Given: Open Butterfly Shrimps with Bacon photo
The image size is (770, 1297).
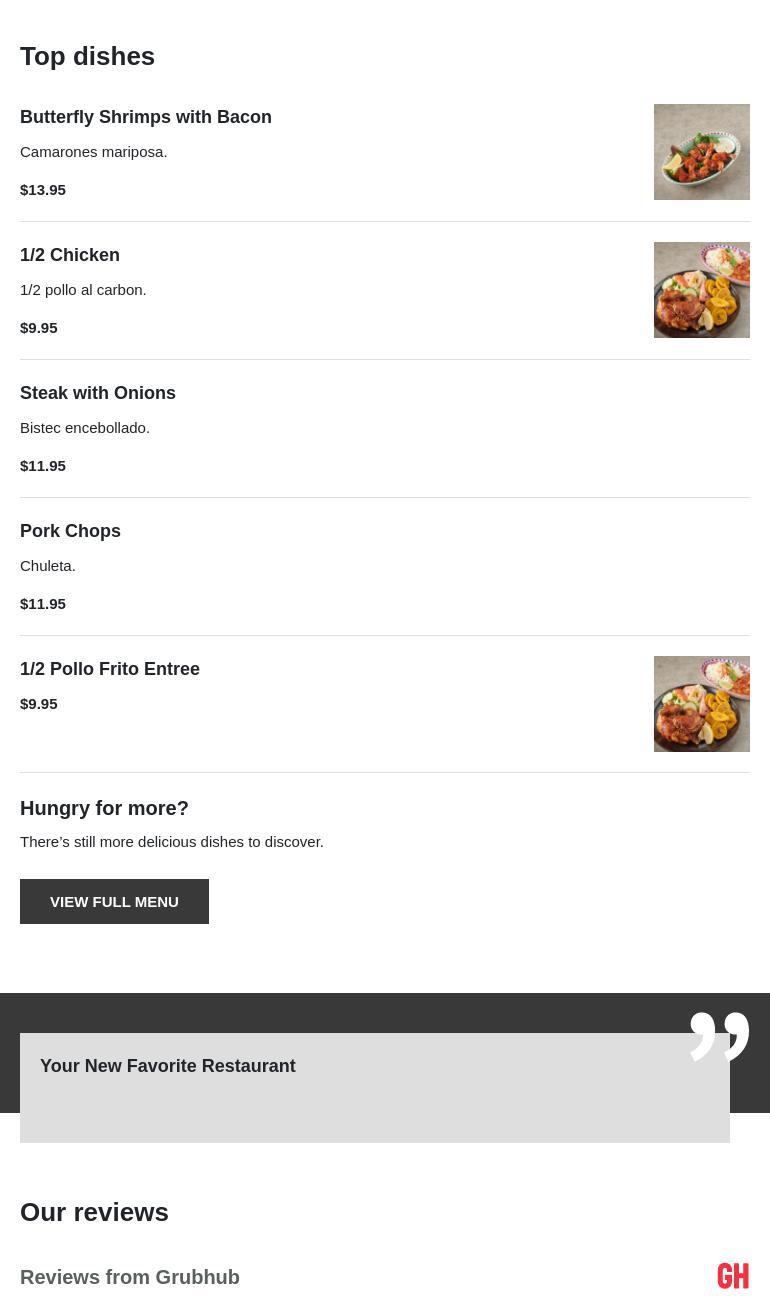Looking at the screenshot, I should (701, 152).
